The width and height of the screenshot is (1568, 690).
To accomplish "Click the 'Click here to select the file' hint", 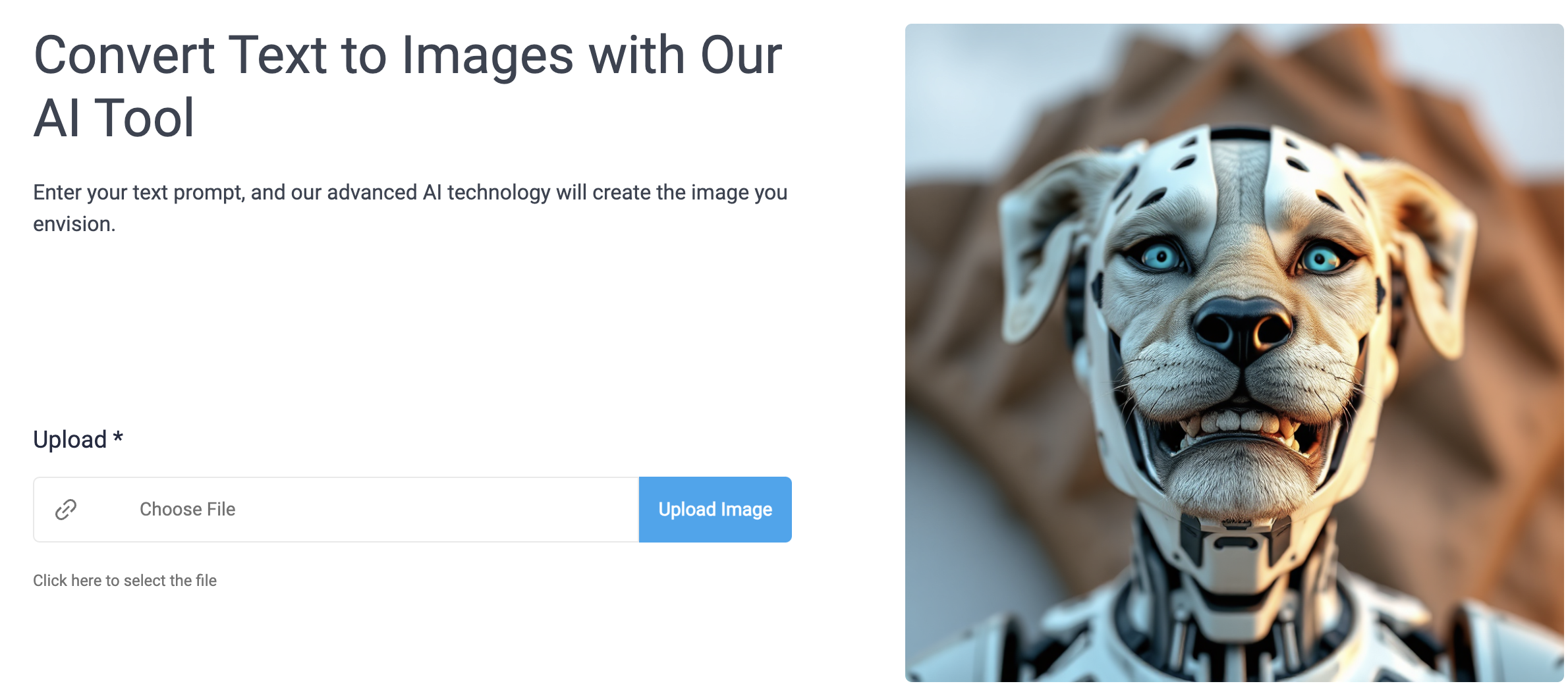I will pyautogui.click(x=125, y=581).
